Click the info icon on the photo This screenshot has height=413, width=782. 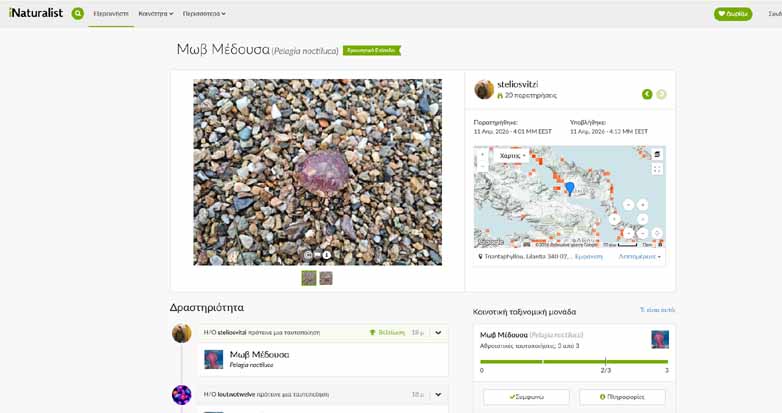[x=327, y=255]
